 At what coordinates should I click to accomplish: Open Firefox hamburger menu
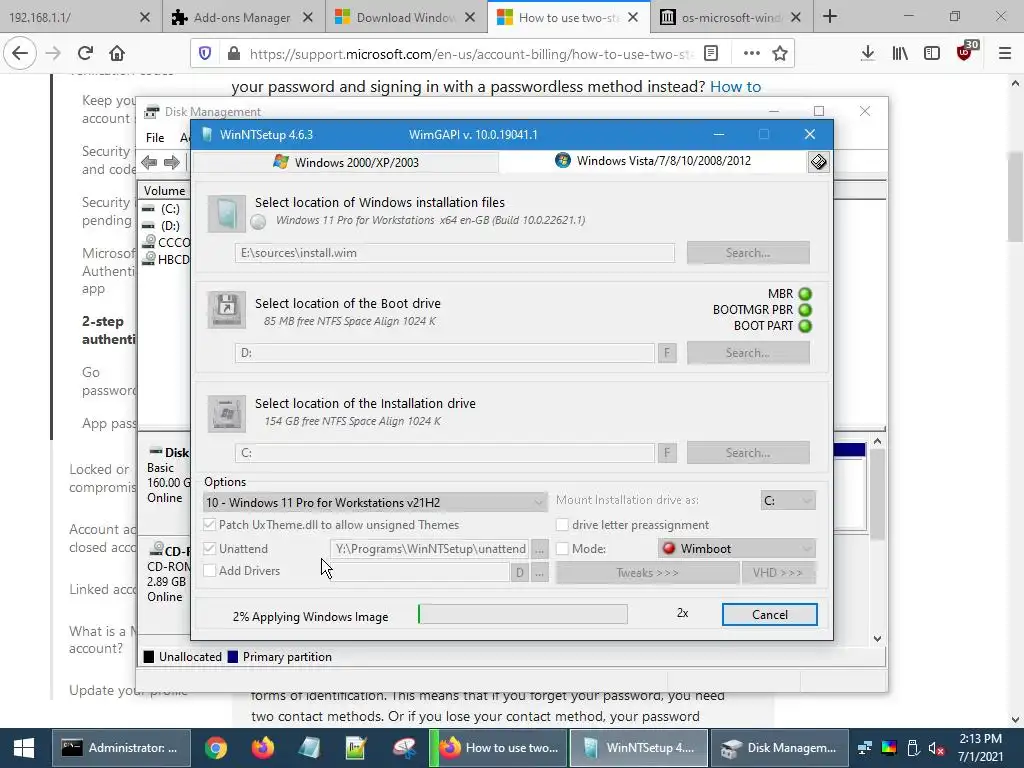click(x=1005, y=54)
